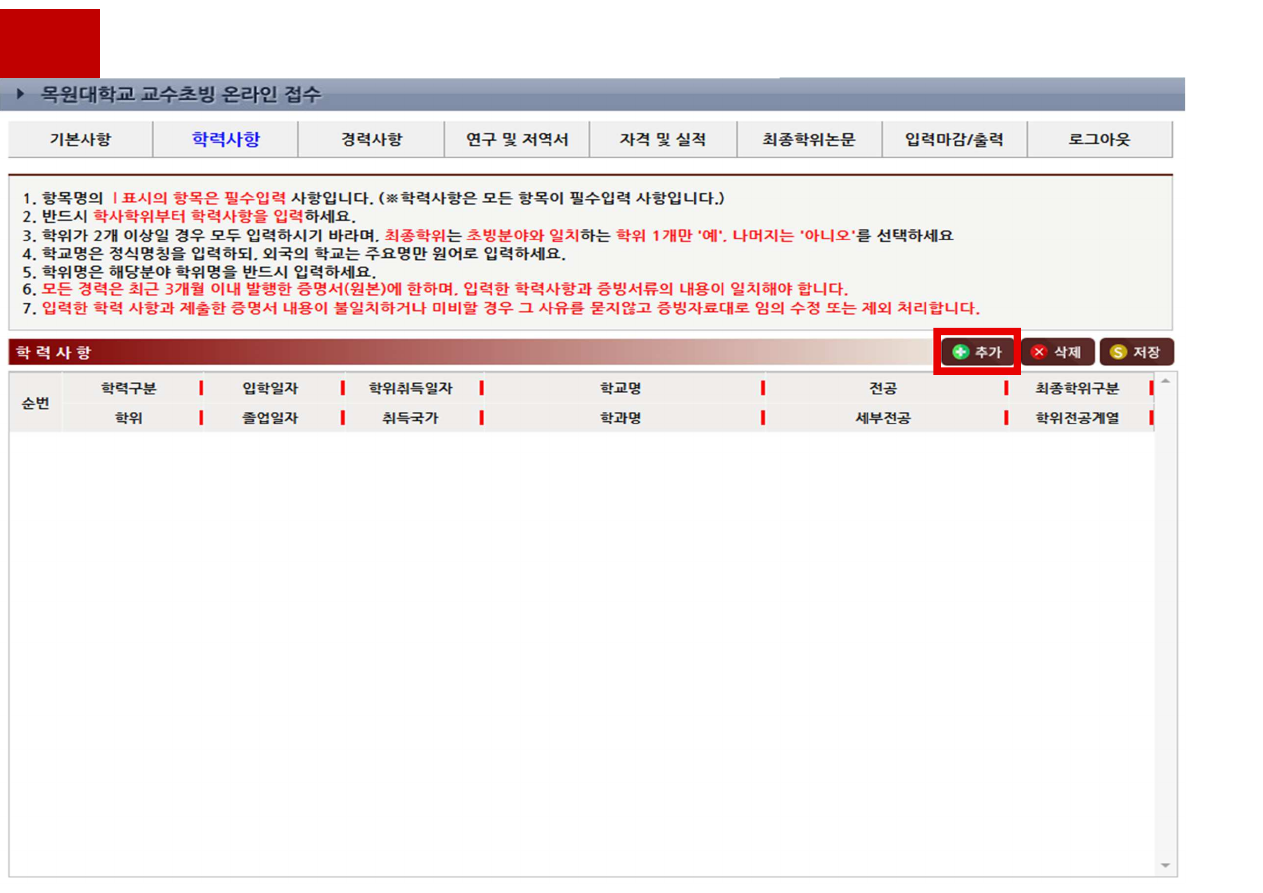Select the 학력사항 tab
Screen dimensions: 1263x893
(226, 140)
